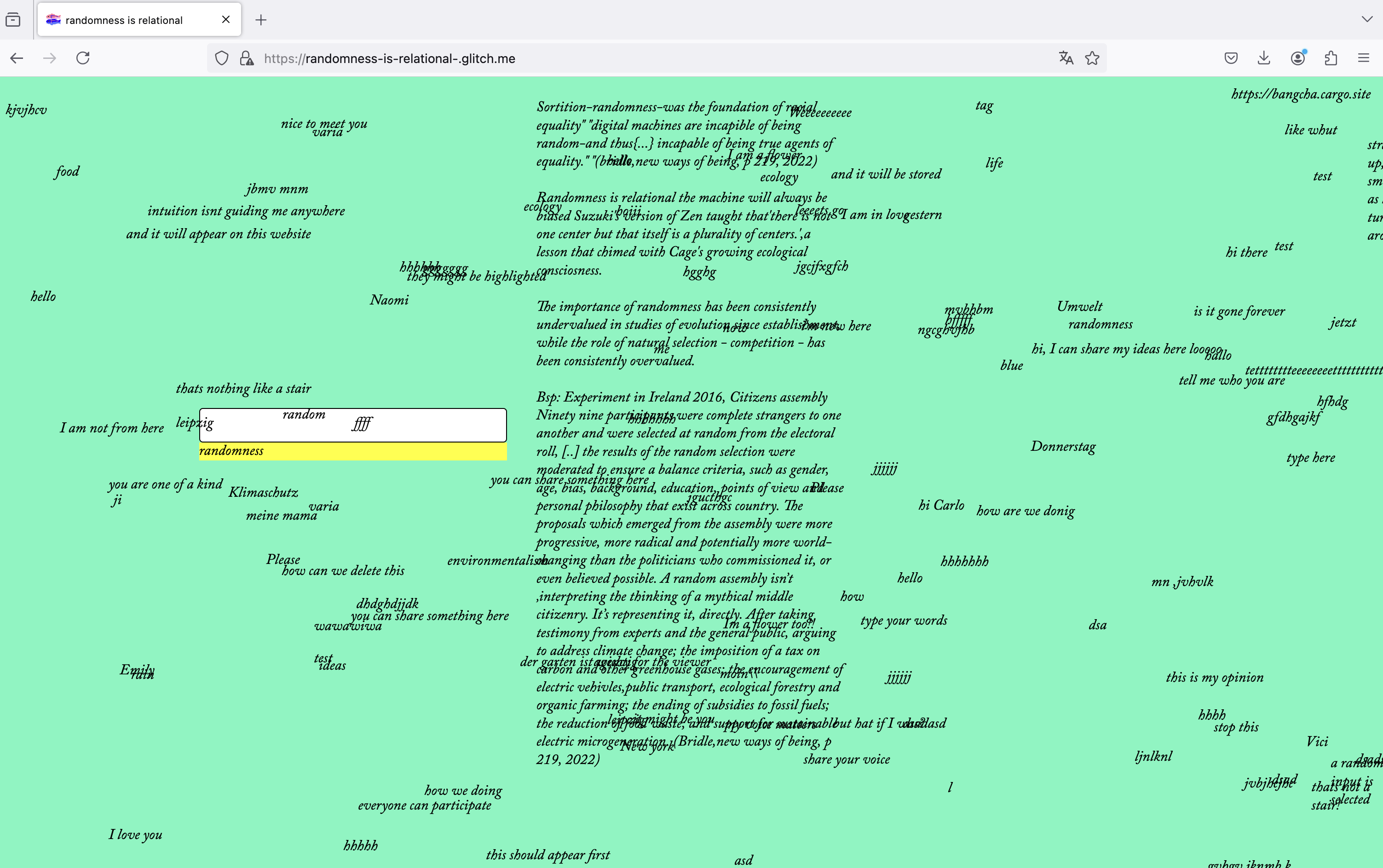Open the translate page icon
Screen dimensions: 1383x868
(1066, 58)
